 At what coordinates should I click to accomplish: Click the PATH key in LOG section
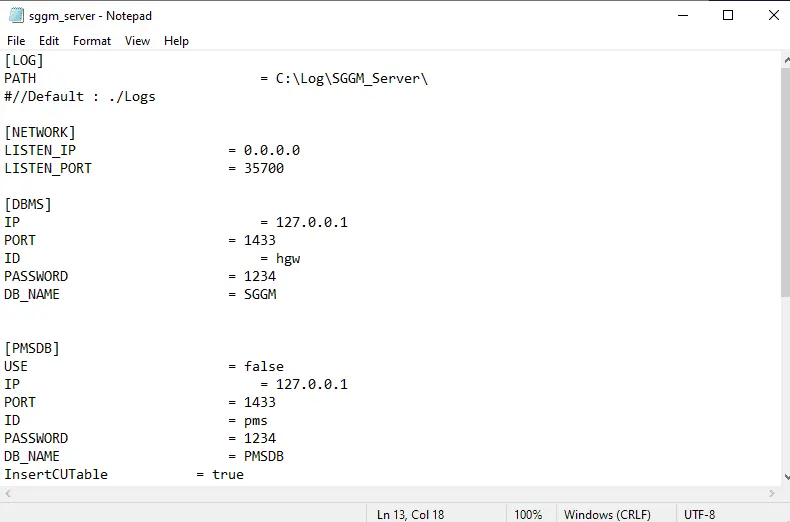click(20, 79)
